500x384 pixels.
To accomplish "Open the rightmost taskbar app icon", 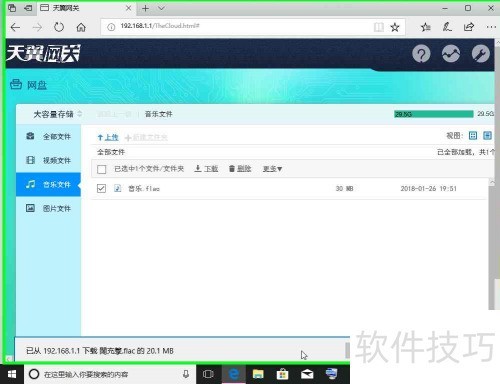I will (332, 374).
